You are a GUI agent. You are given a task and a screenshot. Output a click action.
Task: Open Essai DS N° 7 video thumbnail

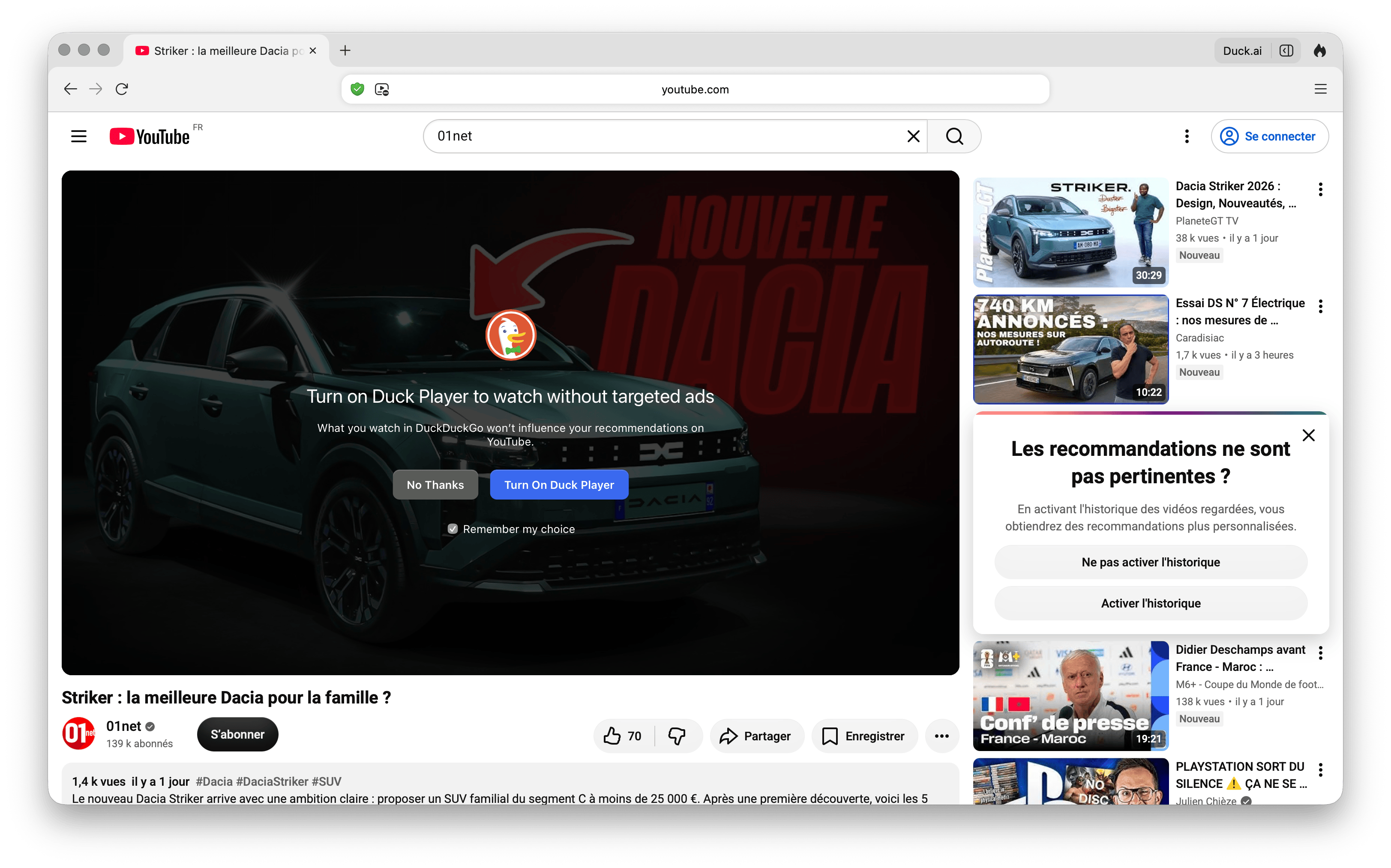coord(1070,350)
